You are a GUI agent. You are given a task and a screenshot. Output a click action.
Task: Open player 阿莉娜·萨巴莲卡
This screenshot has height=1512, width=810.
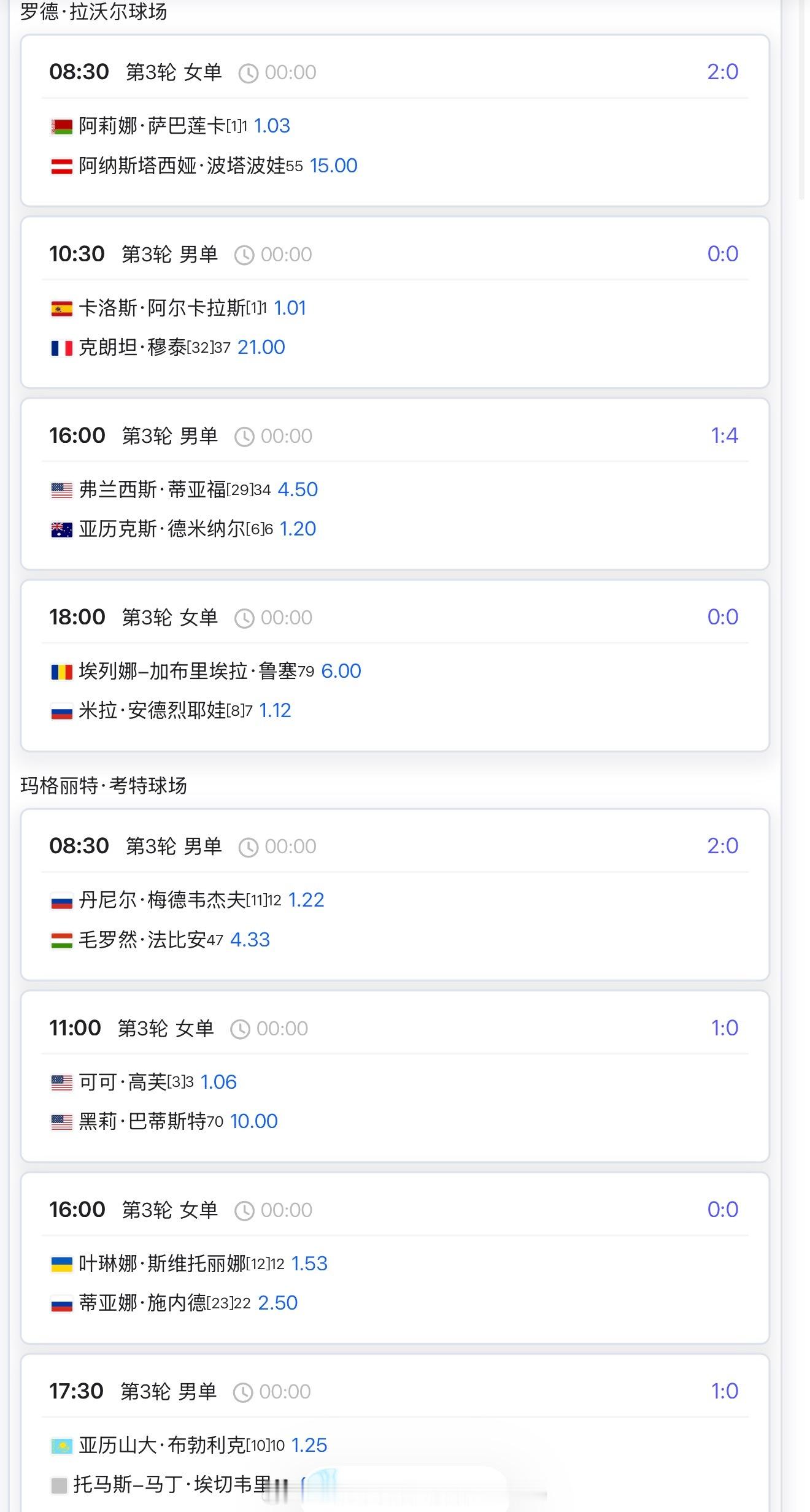(x=152, y=126)
